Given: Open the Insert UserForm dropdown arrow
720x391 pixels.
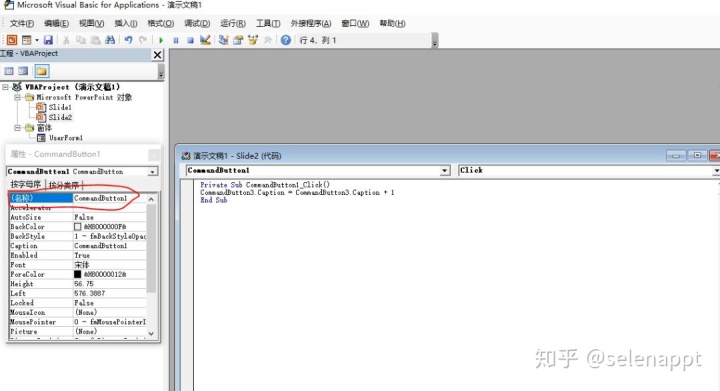Looking at the screenshot, I should (37, 40).
